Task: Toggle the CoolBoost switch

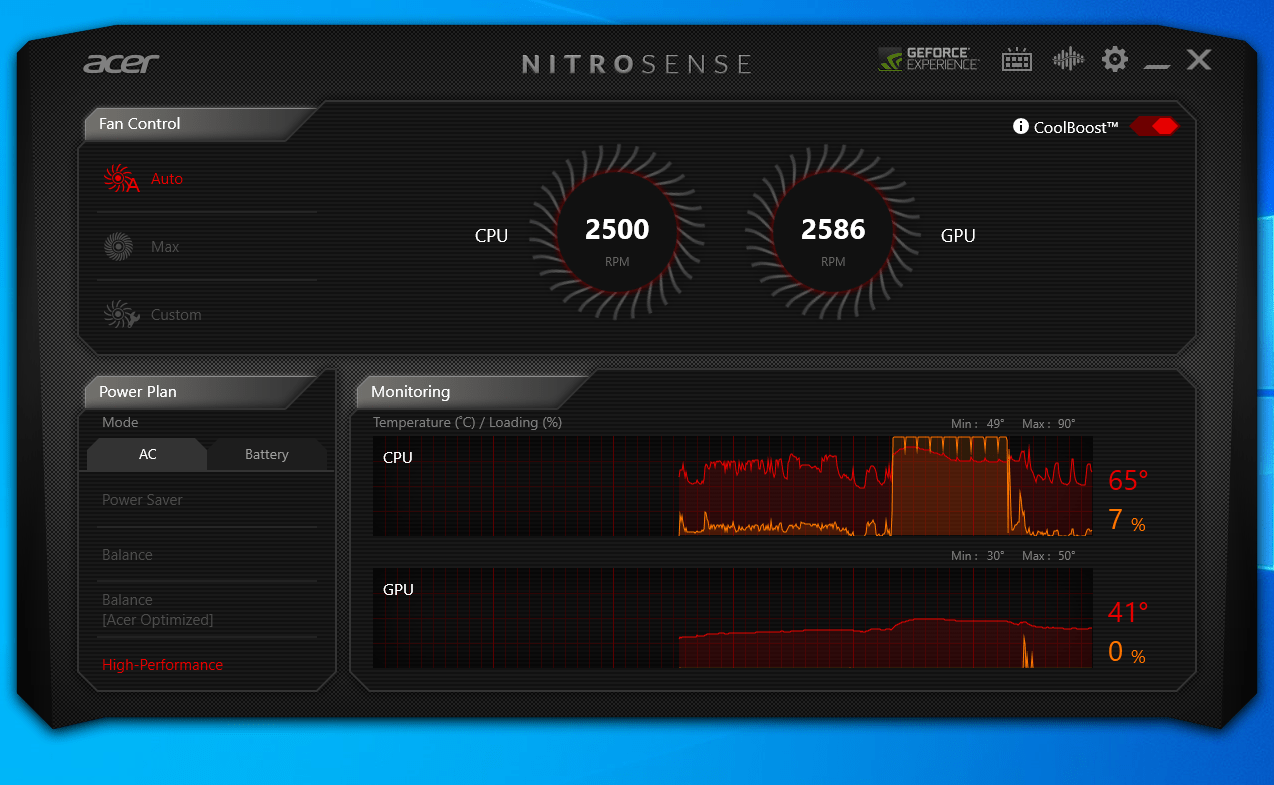Action: (1155, 127)
